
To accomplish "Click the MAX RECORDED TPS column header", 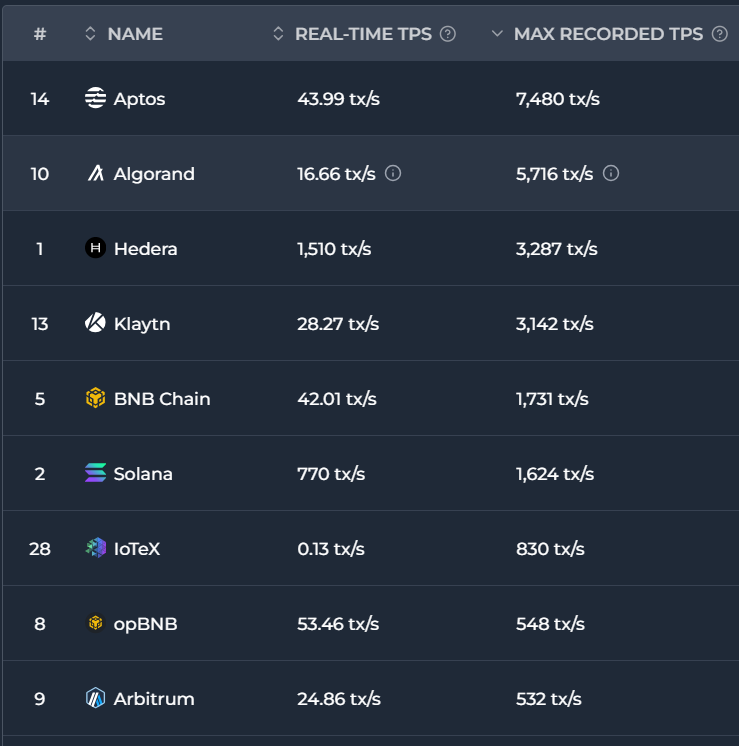I will tap(608, 34).
